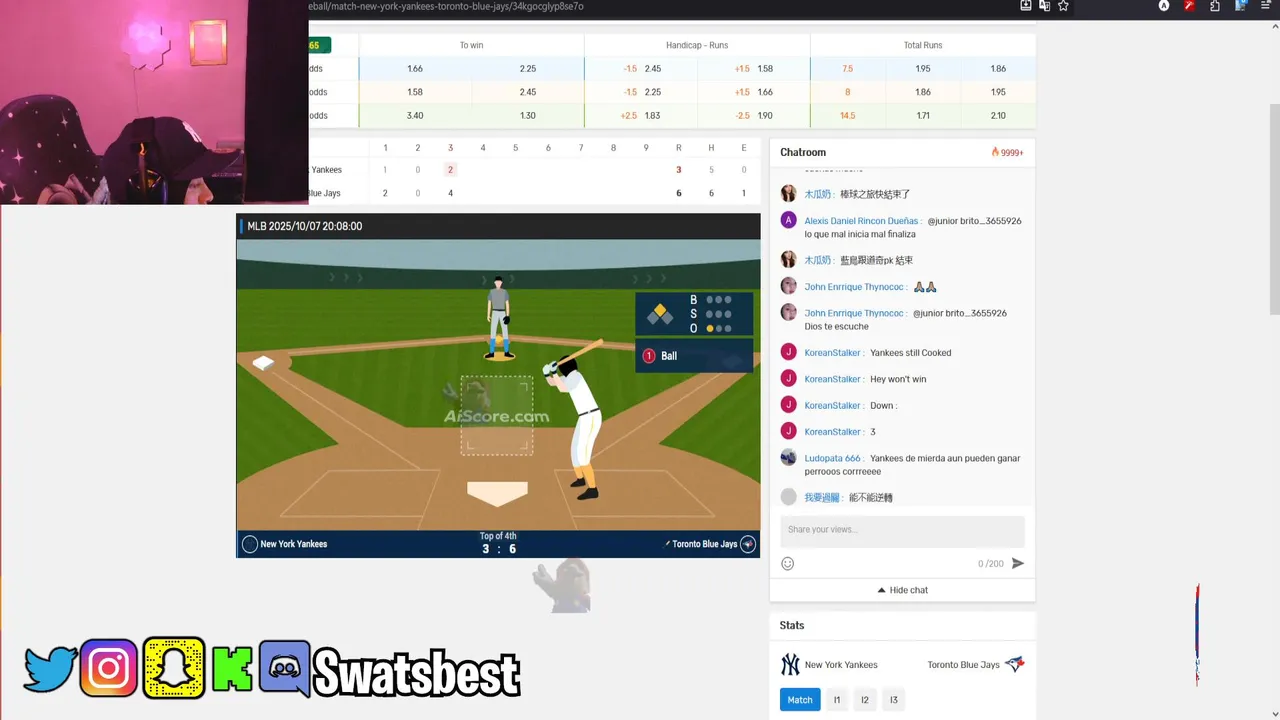Open the browser main menu icon
This screenshot has width=1280, height=720.
coord(1265,6)
